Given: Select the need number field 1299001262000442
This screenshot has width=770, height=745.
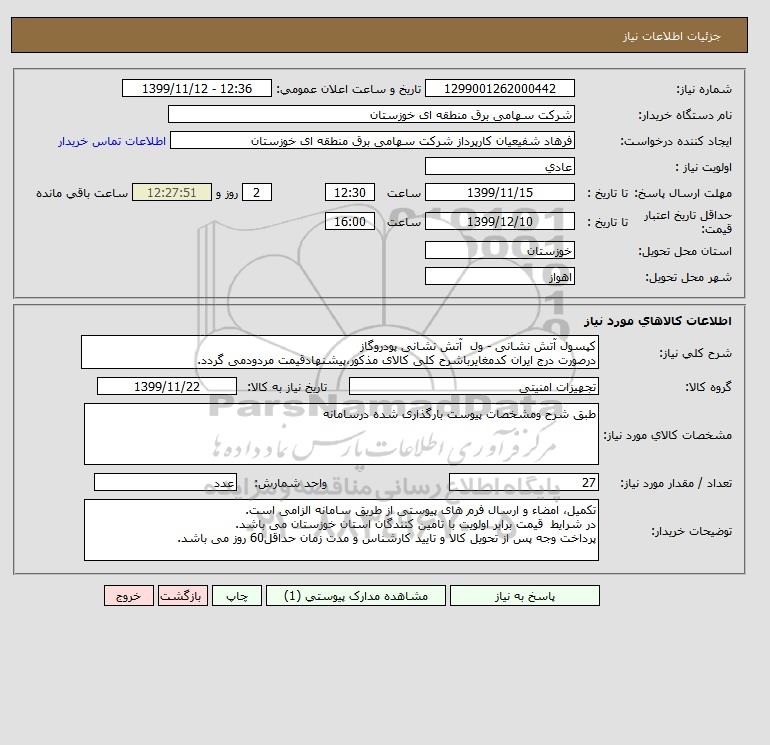Looking at the screenshot, I should point(499,88).
